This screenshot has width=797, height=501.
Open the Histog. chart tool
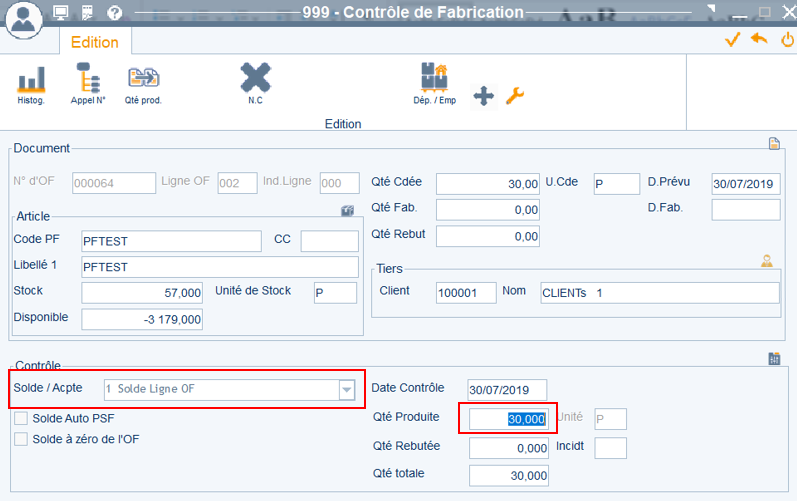coord(31,85)
